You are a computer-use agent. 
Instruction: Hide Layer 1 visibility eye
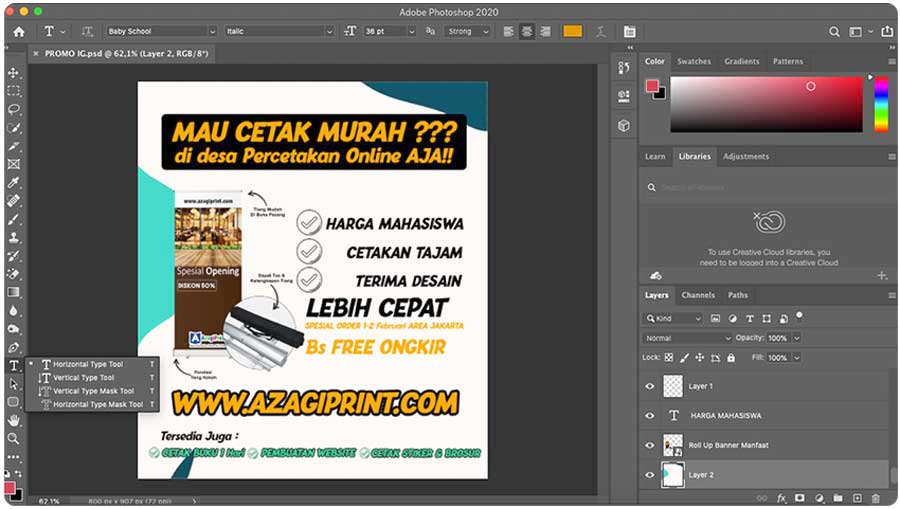pos(650,386)
